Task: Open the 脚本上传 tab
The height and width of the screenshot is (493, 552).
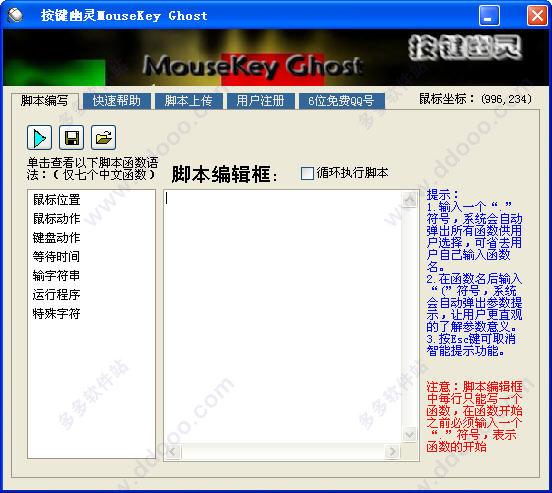Action: click(189, 101)
